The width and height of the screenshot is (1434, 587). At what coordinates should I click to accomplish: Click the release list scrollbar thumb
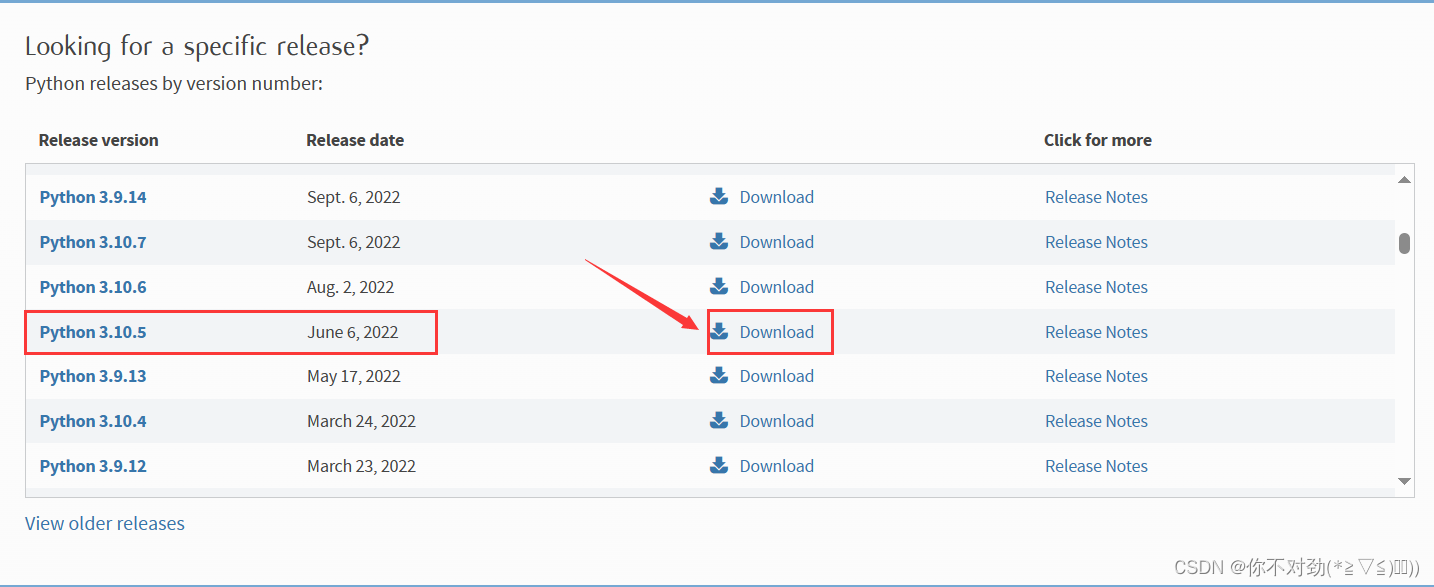[x=1404, y=243]
